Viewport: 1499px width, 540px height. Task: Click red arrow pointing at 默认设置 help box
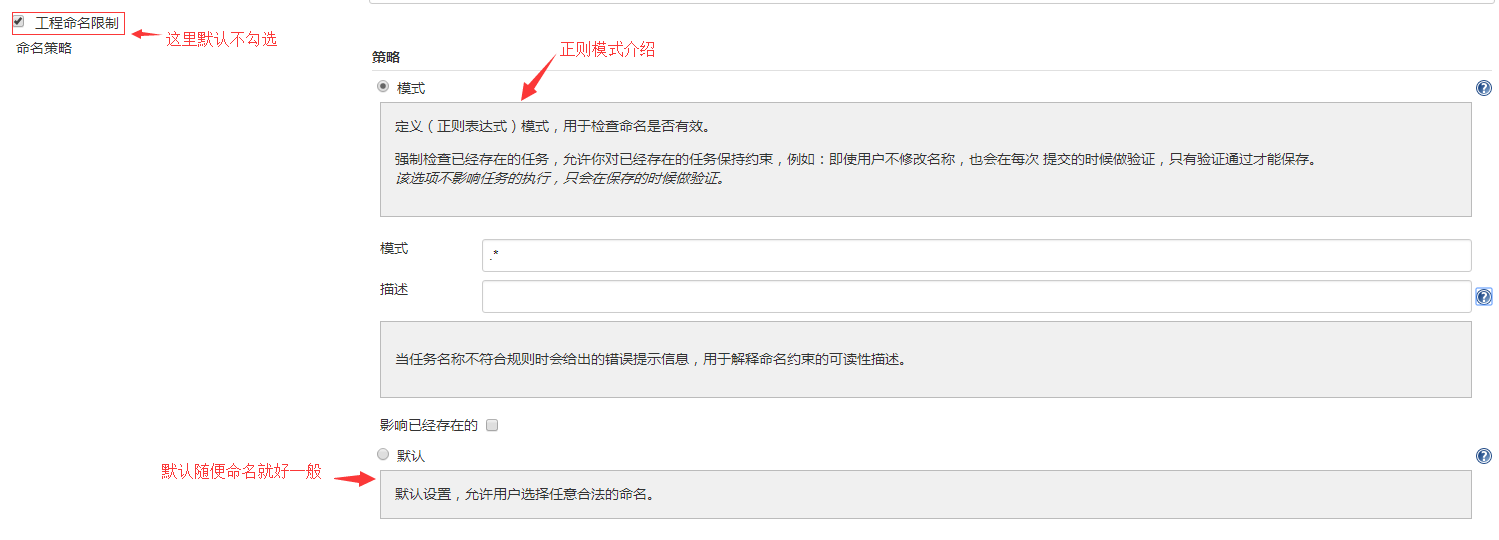(352, 479)
